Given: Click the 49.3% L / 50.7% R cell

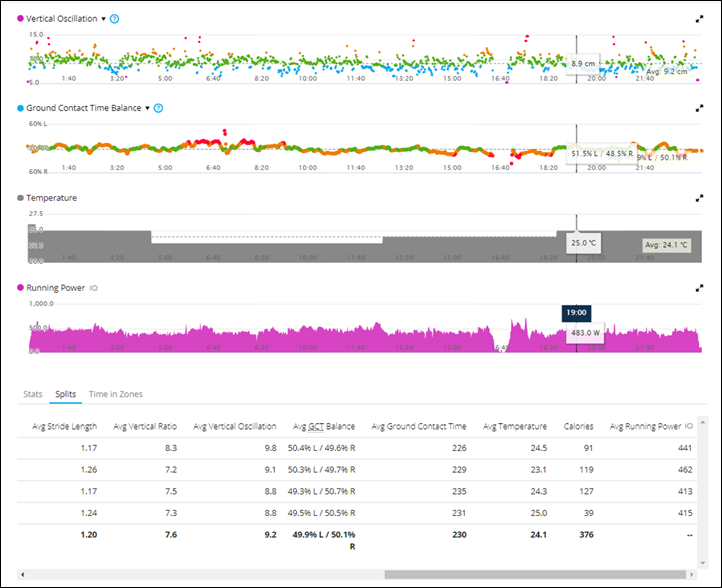Looking at the screenshot, I should coord(321,491).
